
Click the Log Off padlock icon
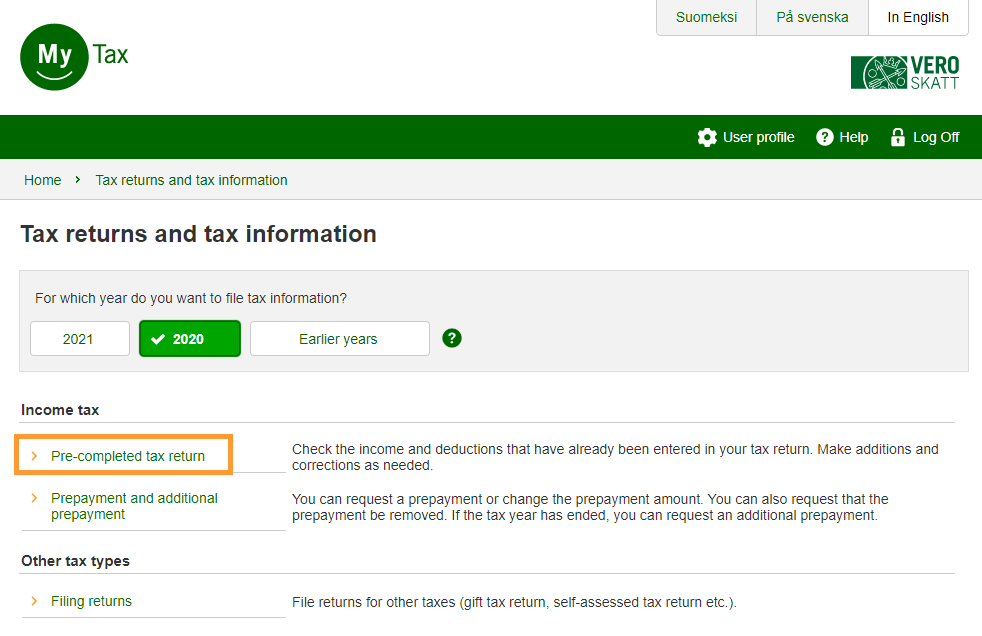click(897, 137)
